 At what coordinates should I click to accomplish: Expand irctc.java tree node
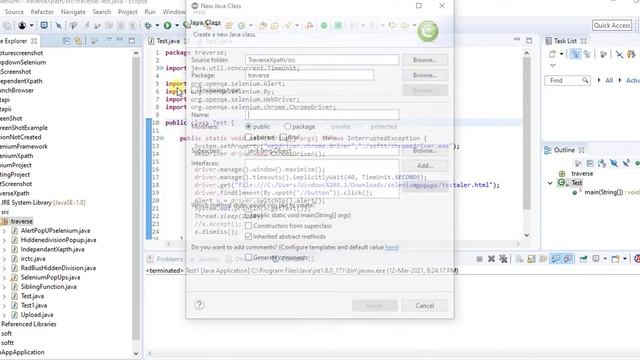(x=4, y=259)
